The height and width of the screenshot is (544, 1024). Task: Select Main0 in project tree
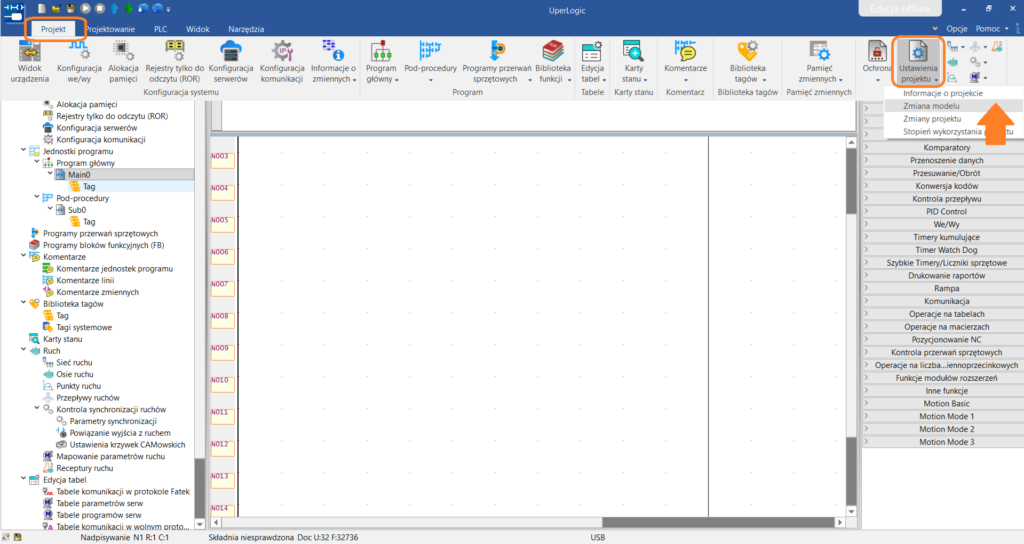pos(78,174)
